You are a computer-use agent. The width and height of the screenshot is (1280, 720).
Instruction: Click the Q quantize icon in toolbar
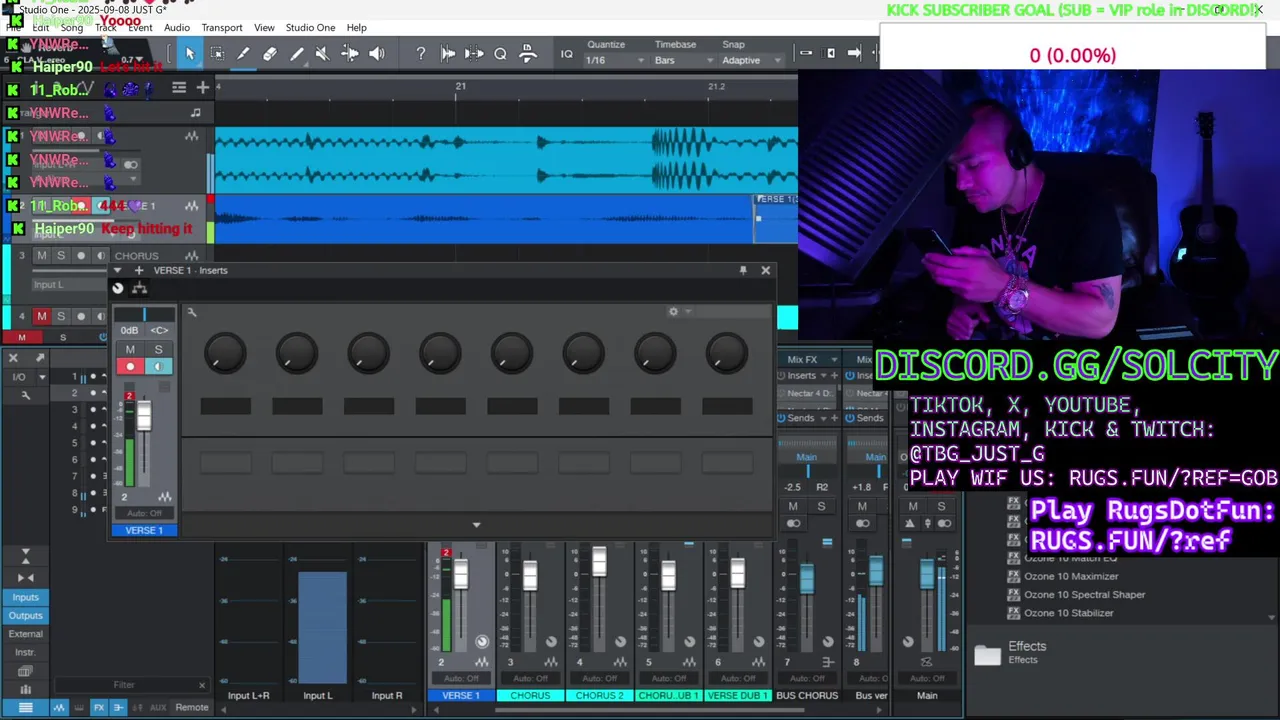(x=500, y=54)
